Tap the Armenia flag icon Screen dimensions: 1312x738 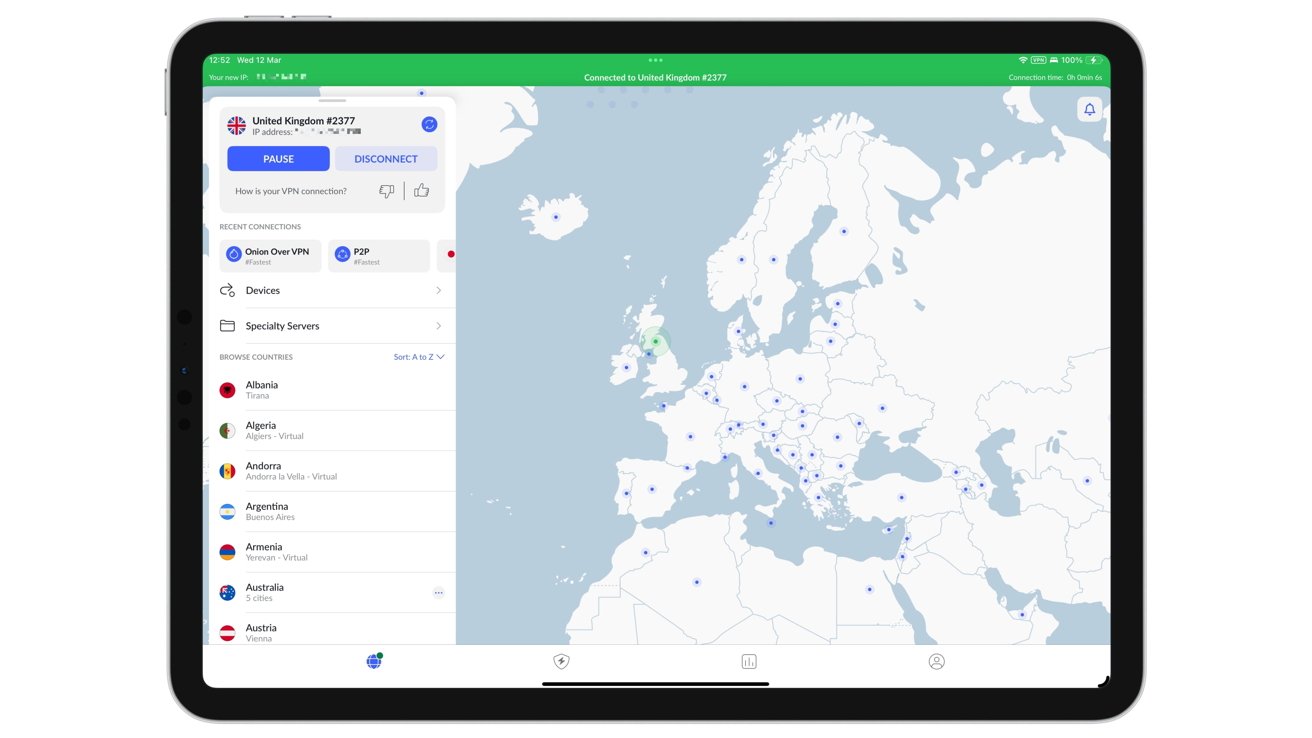(227, 552)
